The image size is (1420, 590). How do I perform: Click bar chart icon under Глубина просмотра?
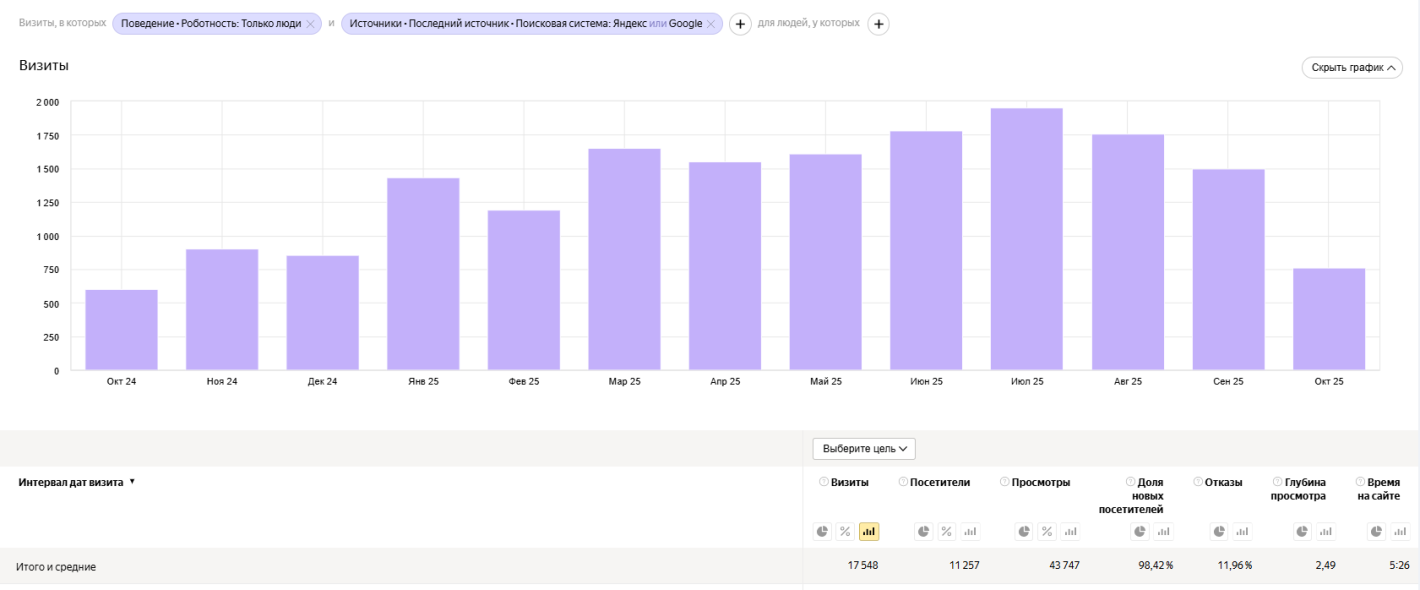[x=1324, y=531]
